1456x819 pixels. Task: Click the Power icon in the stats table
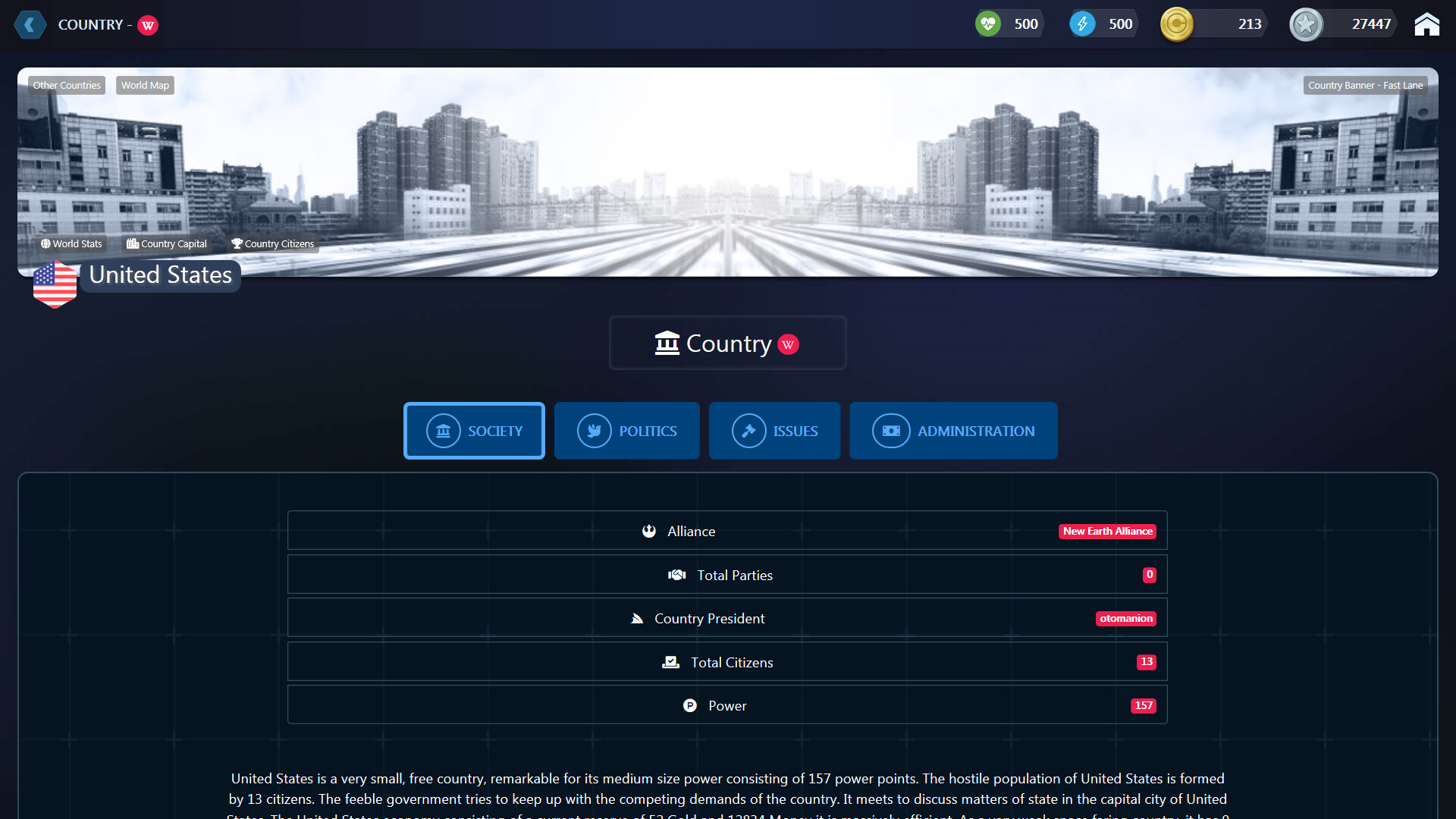(x=690, y=704)
